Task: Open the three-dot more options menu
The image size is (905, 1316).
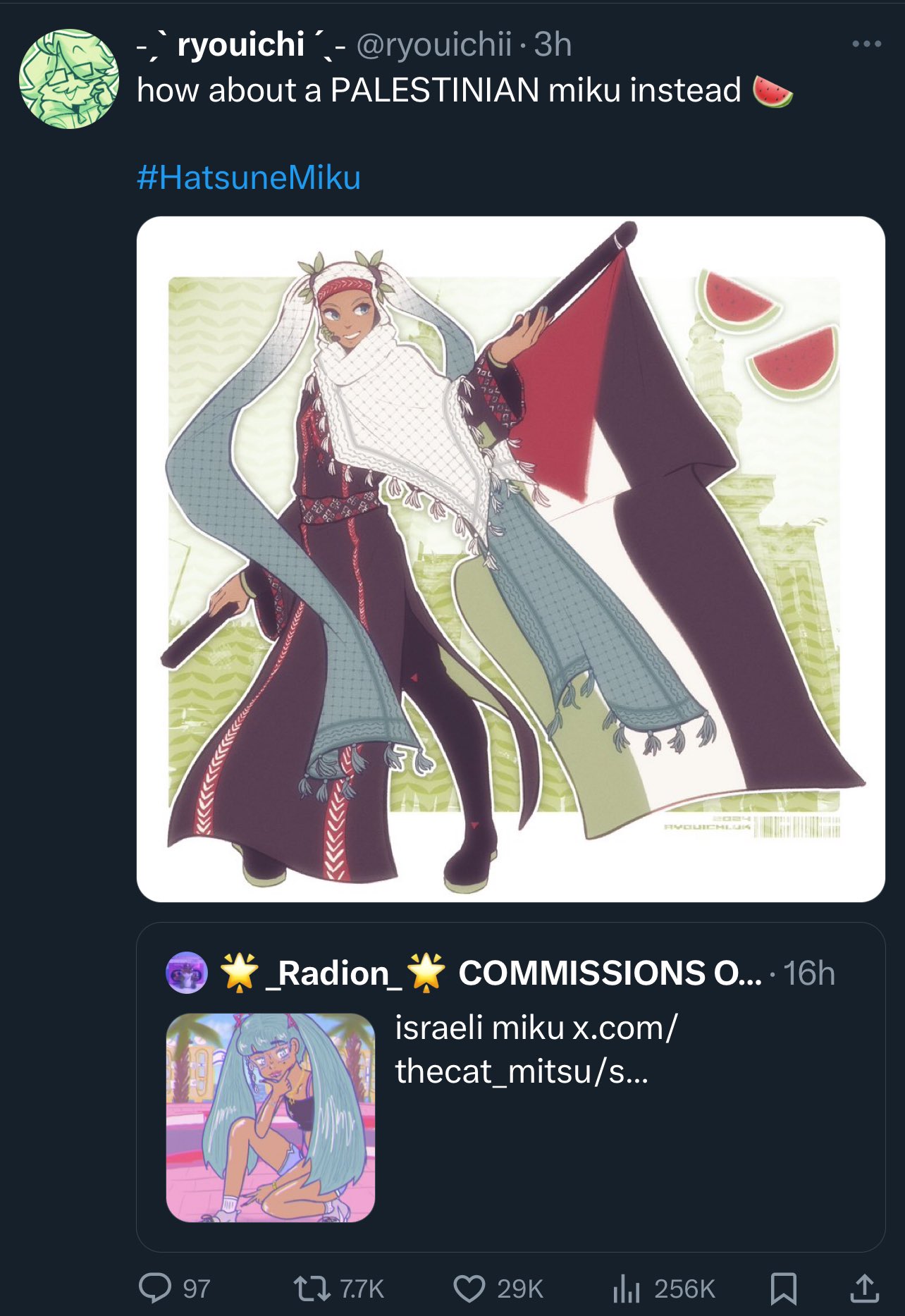Action: [866, 44]
